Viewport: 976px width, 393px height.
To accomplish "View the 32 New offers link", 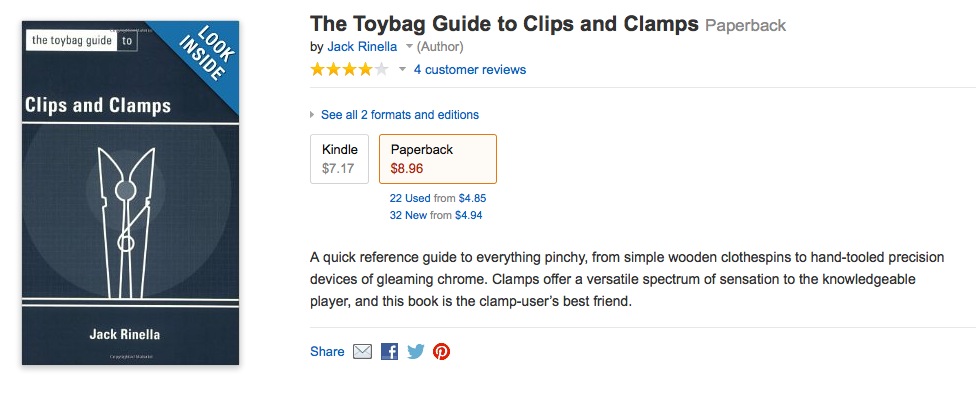I will click(408, 215).
